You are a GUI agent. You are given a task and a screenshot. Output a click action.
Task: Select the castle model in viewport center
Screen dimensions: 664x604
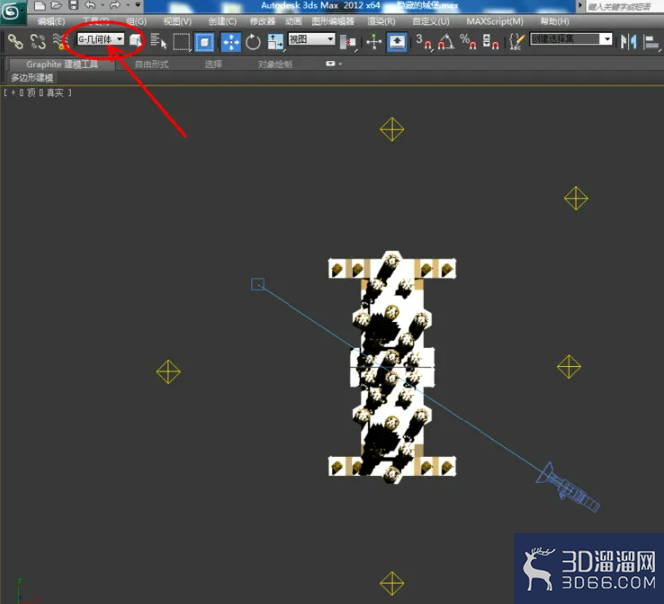392,367
